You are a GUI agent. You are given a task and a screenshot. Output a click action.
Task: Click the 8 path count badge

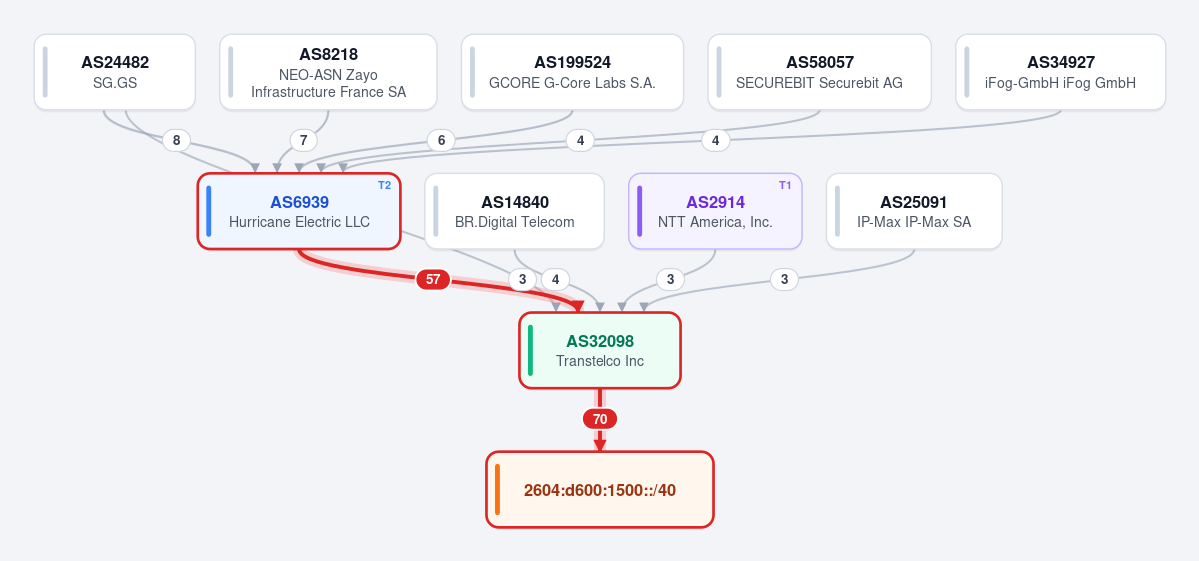pos(177,140)
